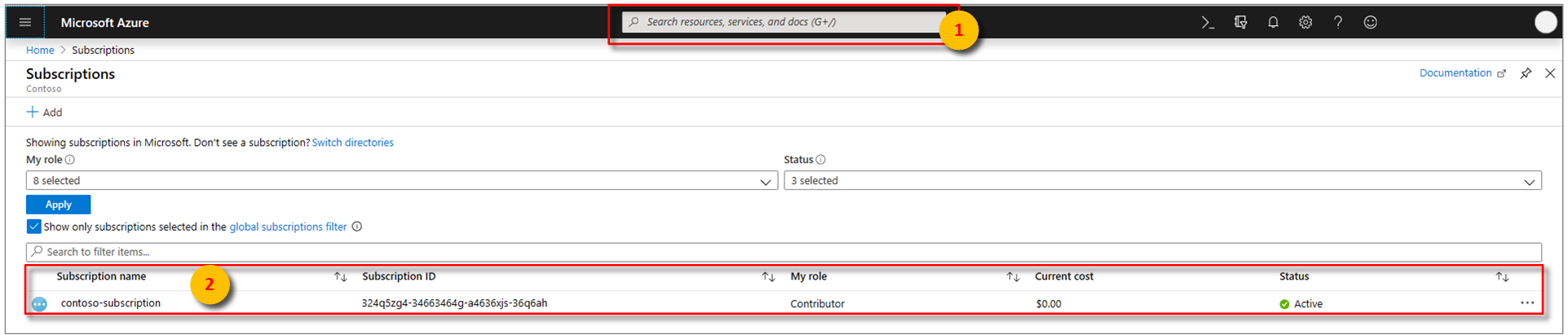Open the ellipsis menu for contoso-subscription
Screen dimensions: 1568x335
[x=1527, y=303]
